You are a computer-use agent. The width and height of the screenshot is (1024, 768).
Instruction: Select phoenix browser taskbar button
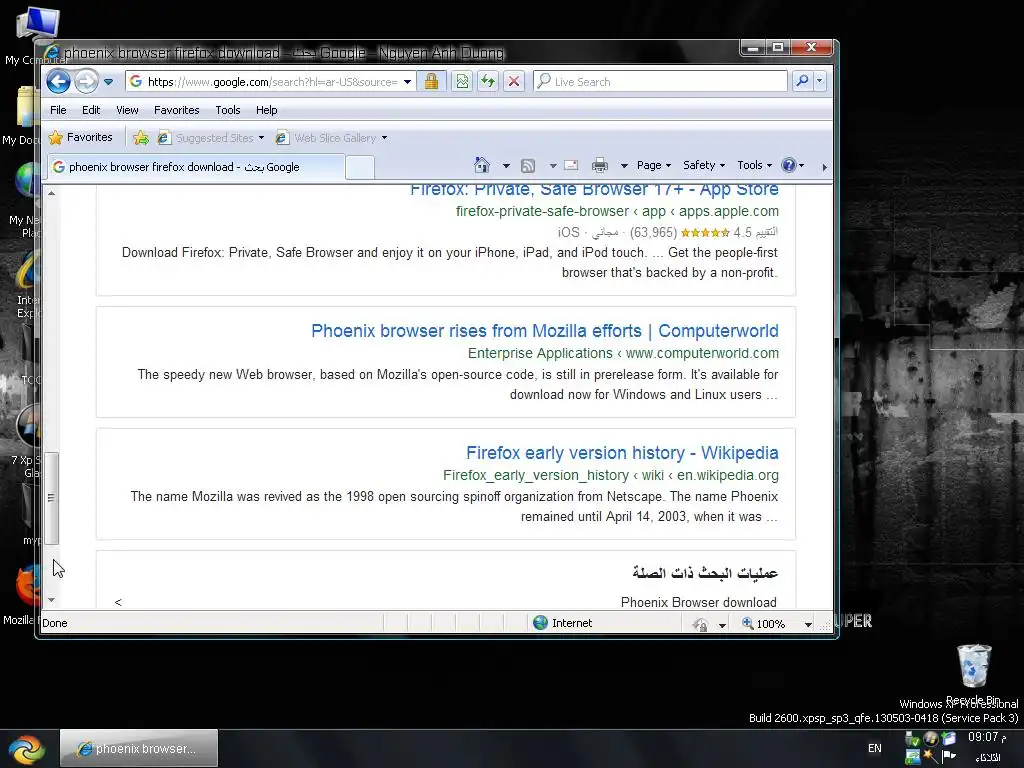(x=138, y=748)
